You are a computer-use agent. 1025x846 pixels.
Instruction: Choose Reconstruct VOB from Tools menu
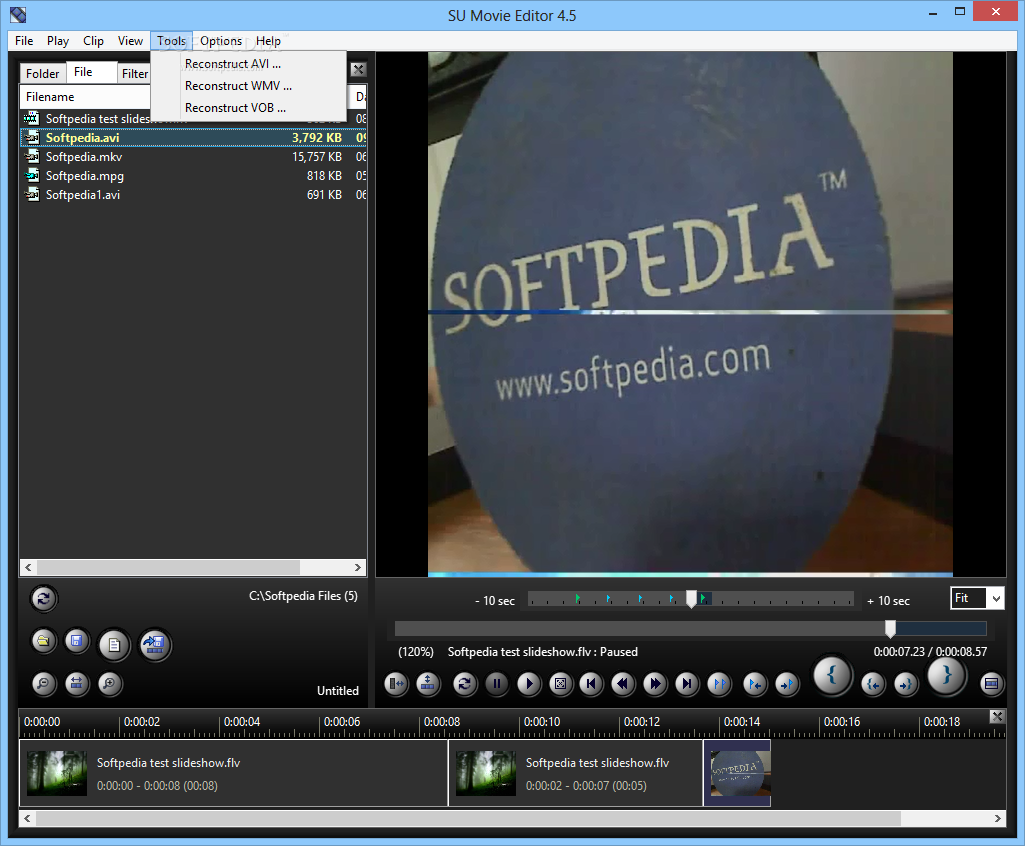(248, 108)
